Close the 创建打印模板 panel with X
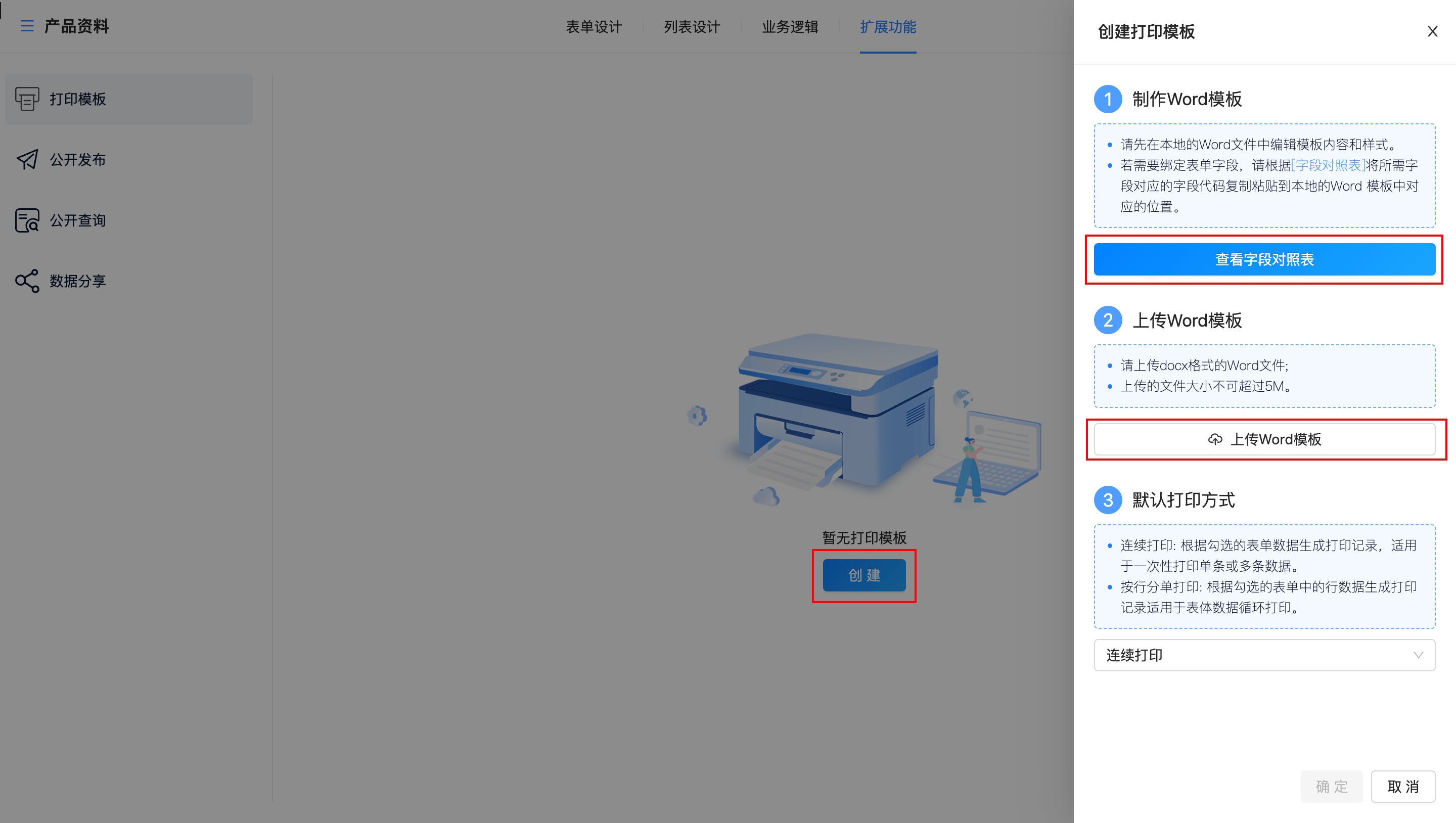This screenshot has width=1456, height=823. (x=1432, y=32)
